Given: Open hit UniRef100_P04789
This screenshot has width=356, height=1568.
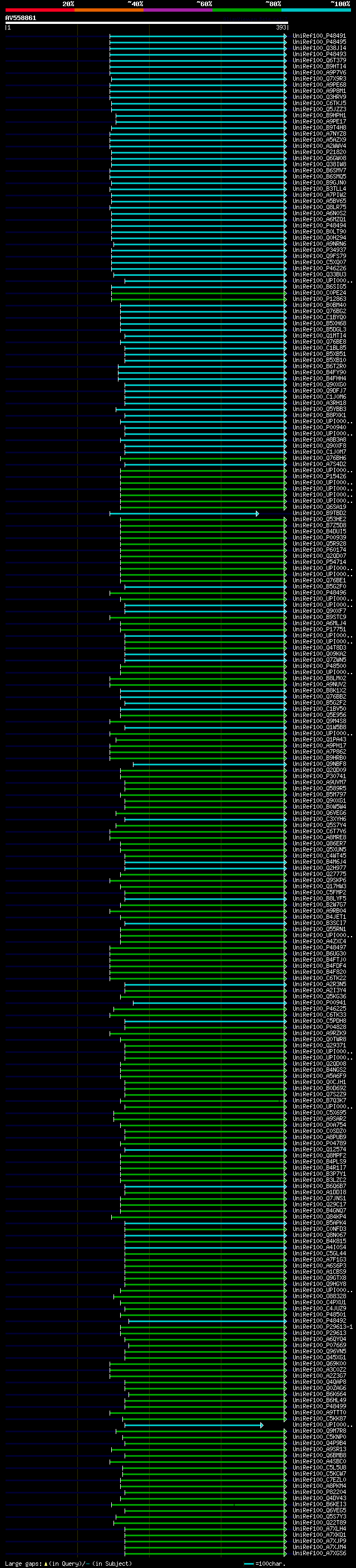Looking at the screenshot, I should tap(319, 1143).
